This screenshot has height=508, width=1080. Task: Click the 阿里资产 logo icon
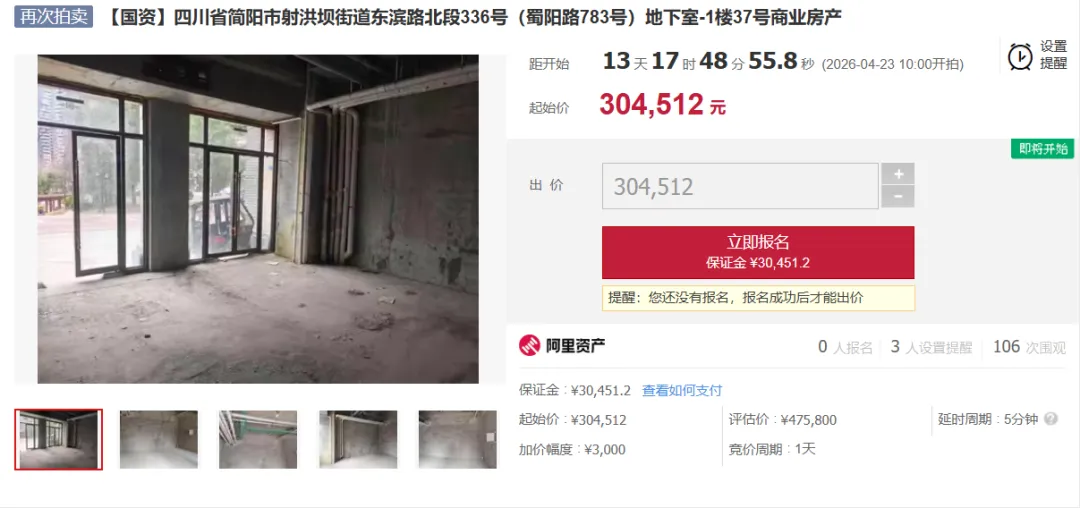point(530,346)
